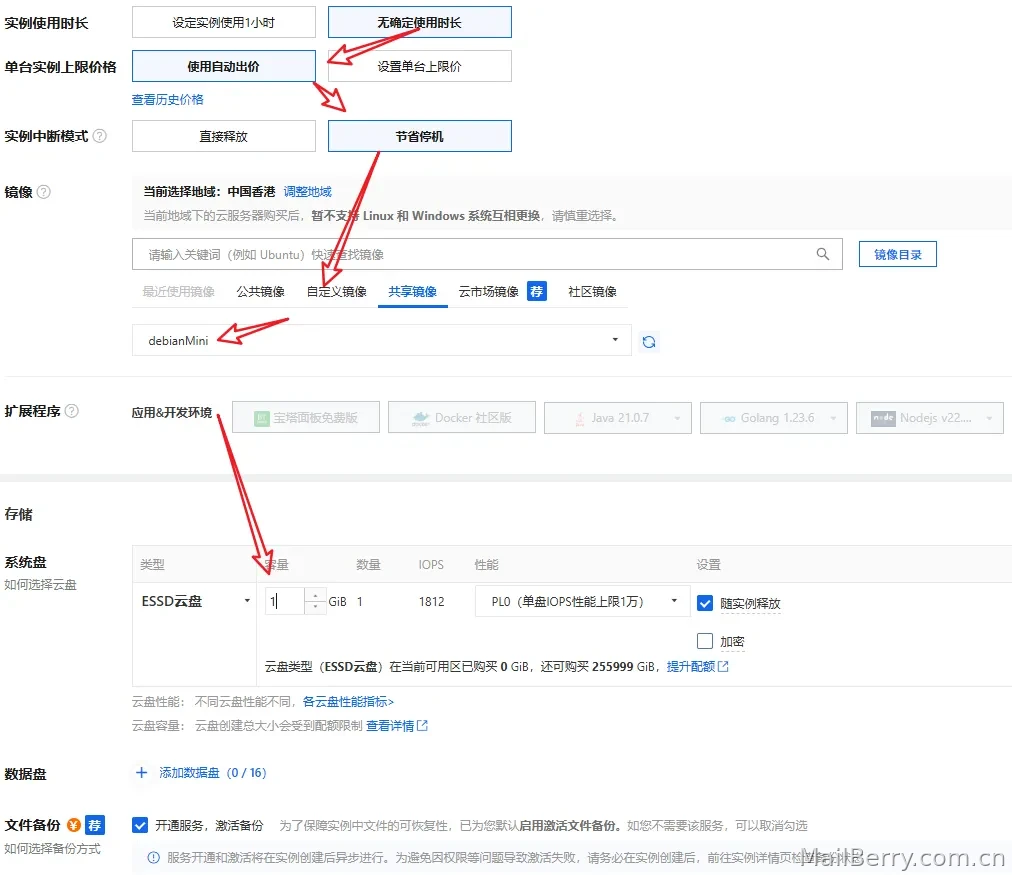This screenshot has width=1012, height=875.
Task: Open PL0 performance level dropdown
Action: click(x=583, y=601)
